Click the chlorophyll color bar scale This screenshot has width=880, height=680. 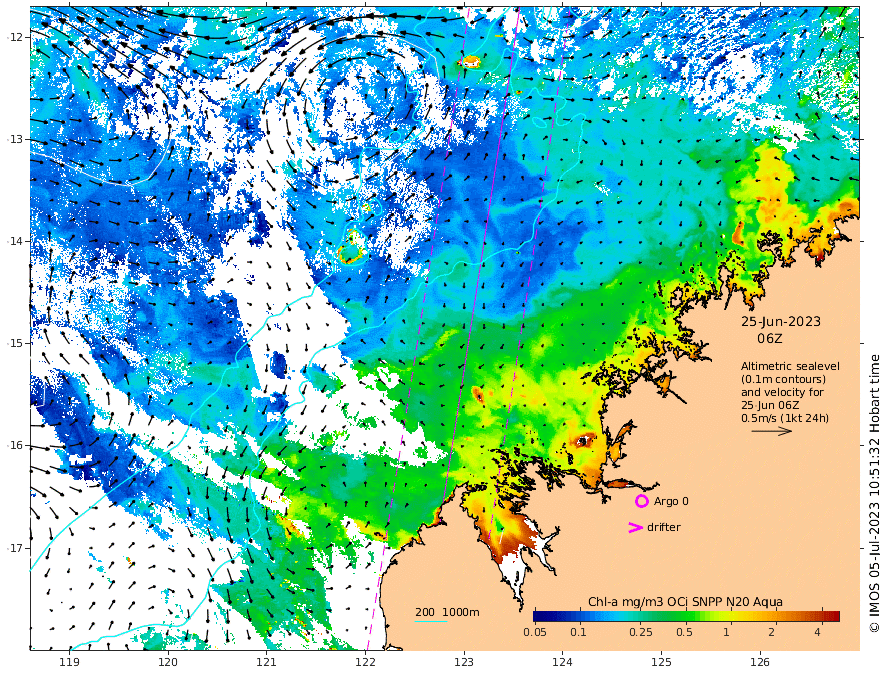pyautogui.click(x=686, y=616)
